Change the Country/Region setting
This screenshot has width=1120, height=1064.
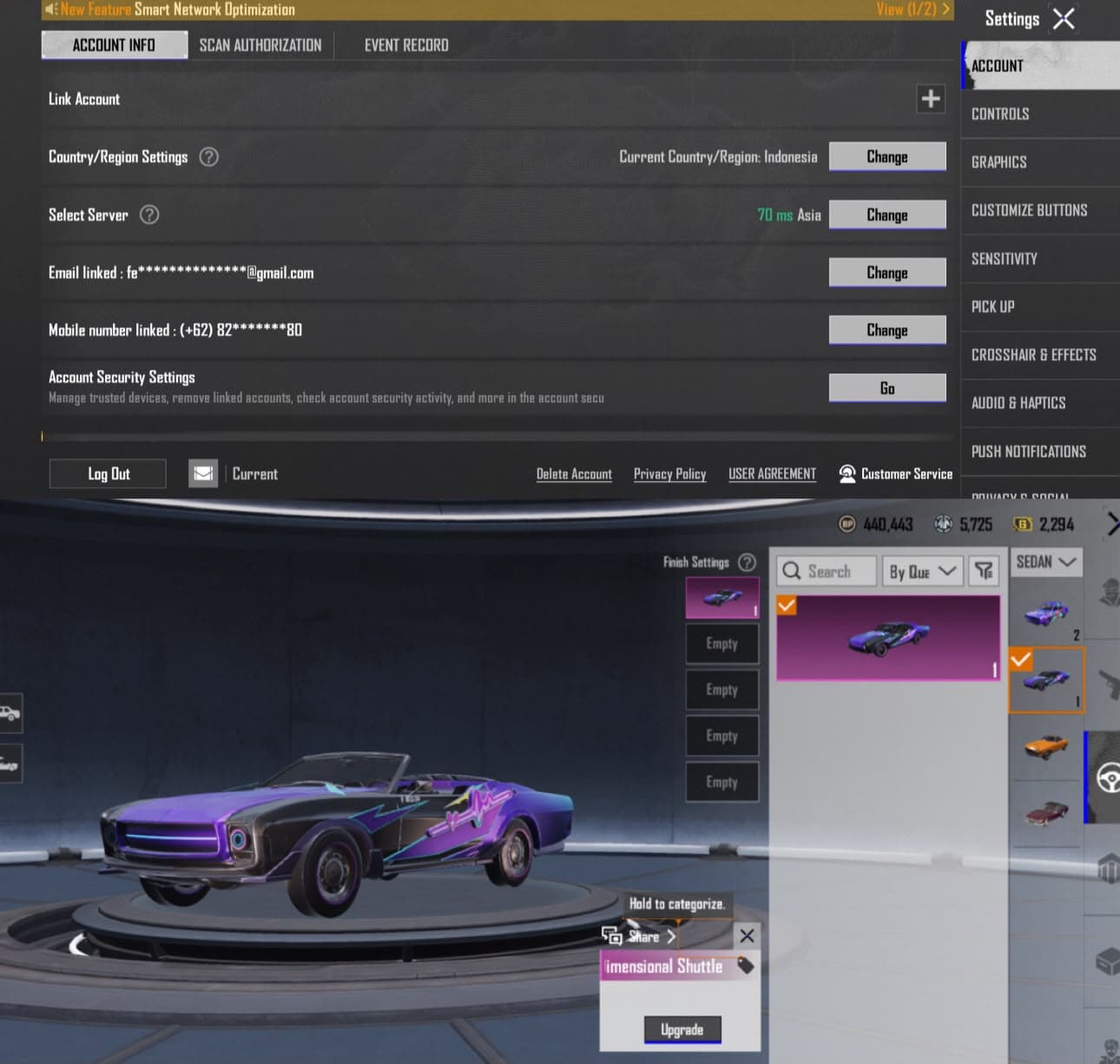click(x=887, y=157)
